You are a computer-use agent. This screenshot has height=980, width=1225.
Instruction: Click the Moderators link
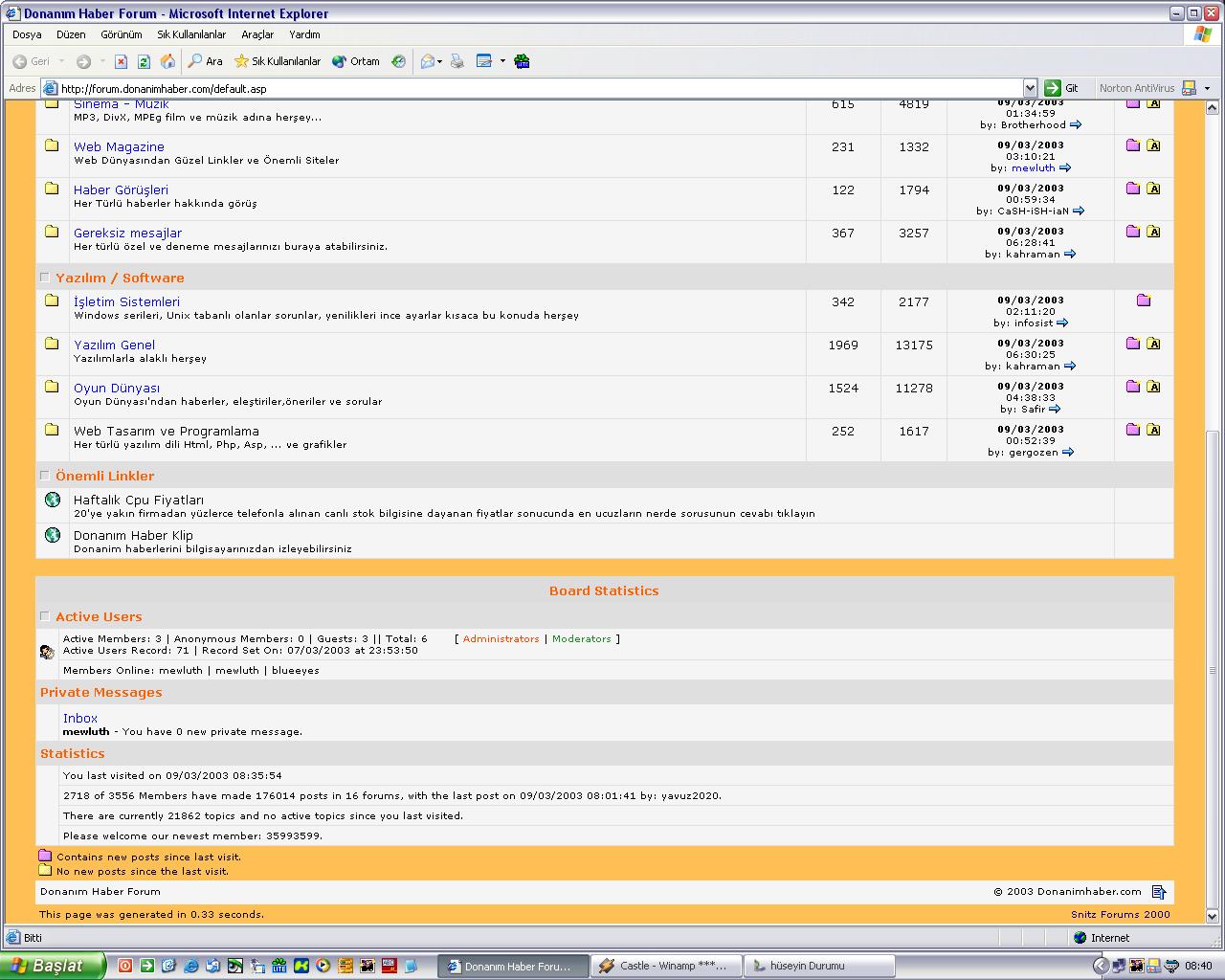tap(581, 638)
